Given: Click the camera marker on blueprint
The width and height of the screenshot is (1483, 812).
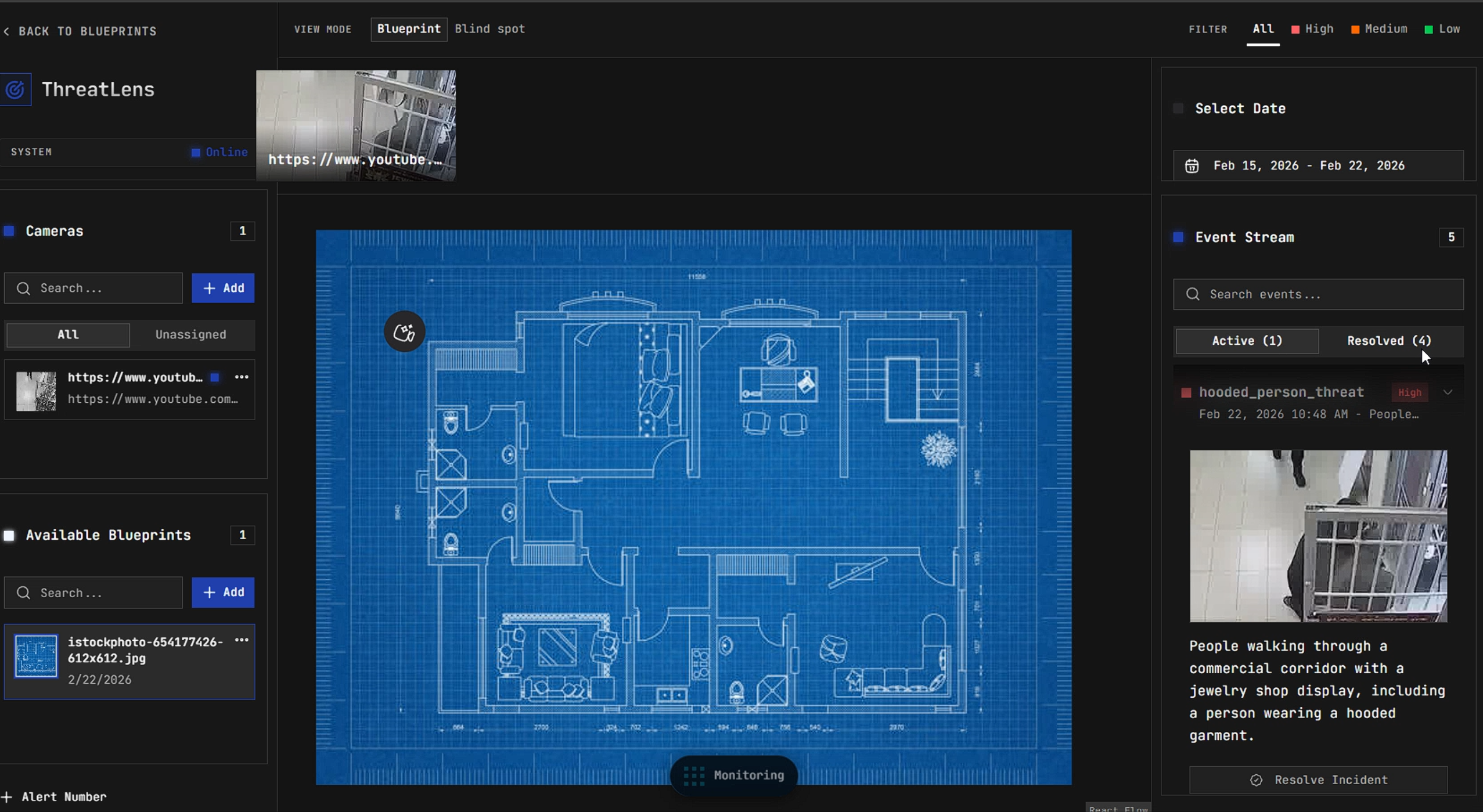Looking at the screenshot, I should pos(404,332).
